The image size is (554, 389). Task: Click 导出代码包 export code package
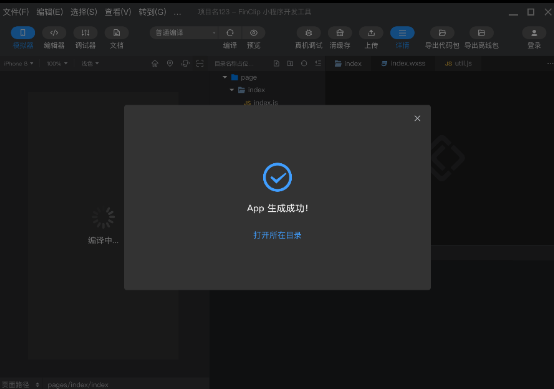pyautogui.click(x=442, y=33)
